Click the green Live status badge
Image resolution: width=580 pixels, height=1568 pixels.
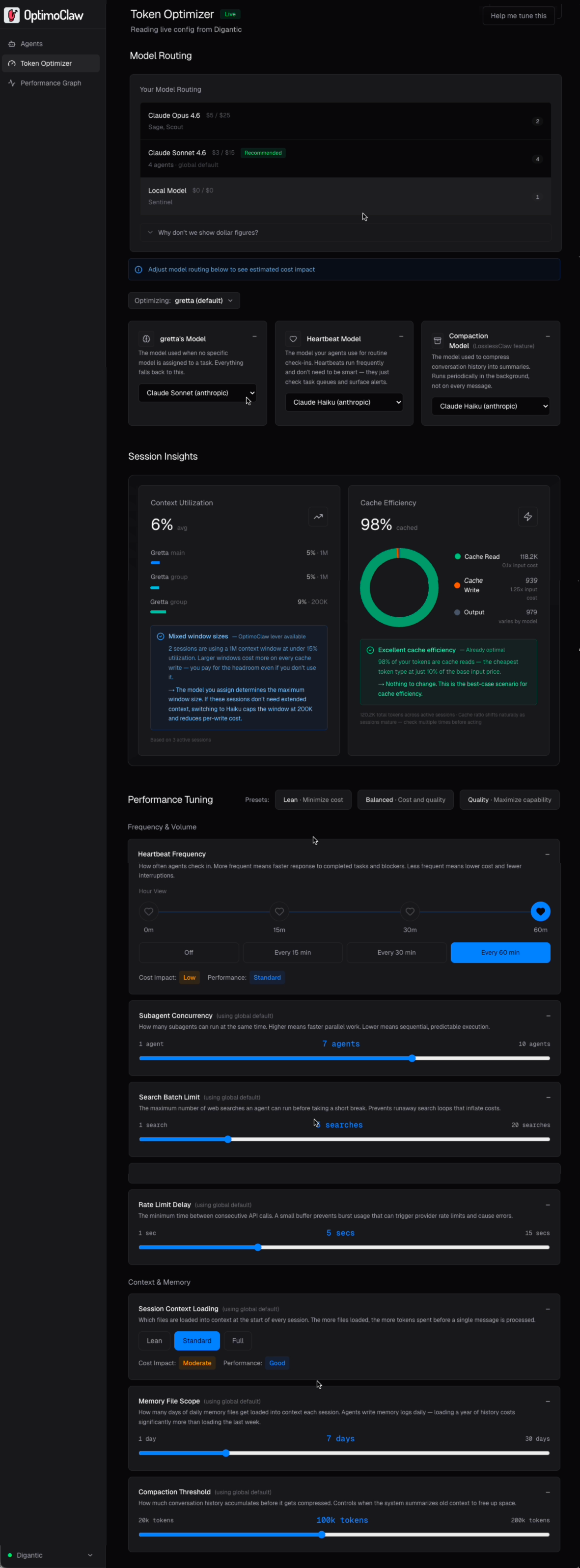[230, 14]
